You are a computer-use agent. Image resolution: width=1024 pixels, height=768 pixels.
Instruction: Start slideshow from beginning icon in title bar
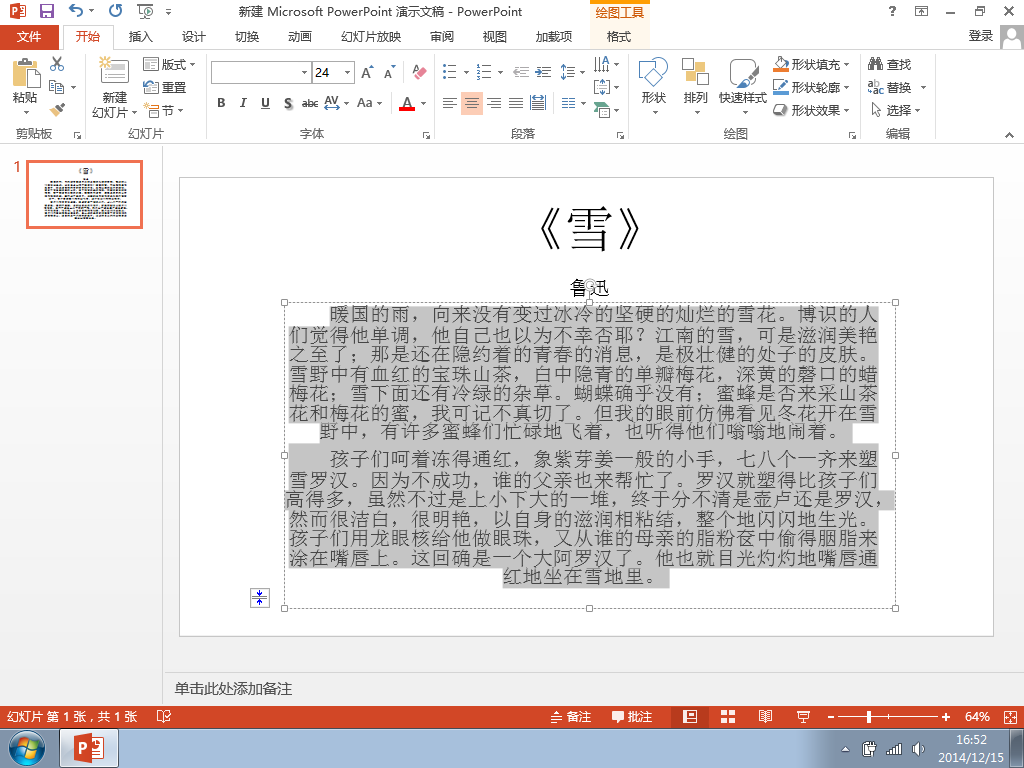coord(145,11)
